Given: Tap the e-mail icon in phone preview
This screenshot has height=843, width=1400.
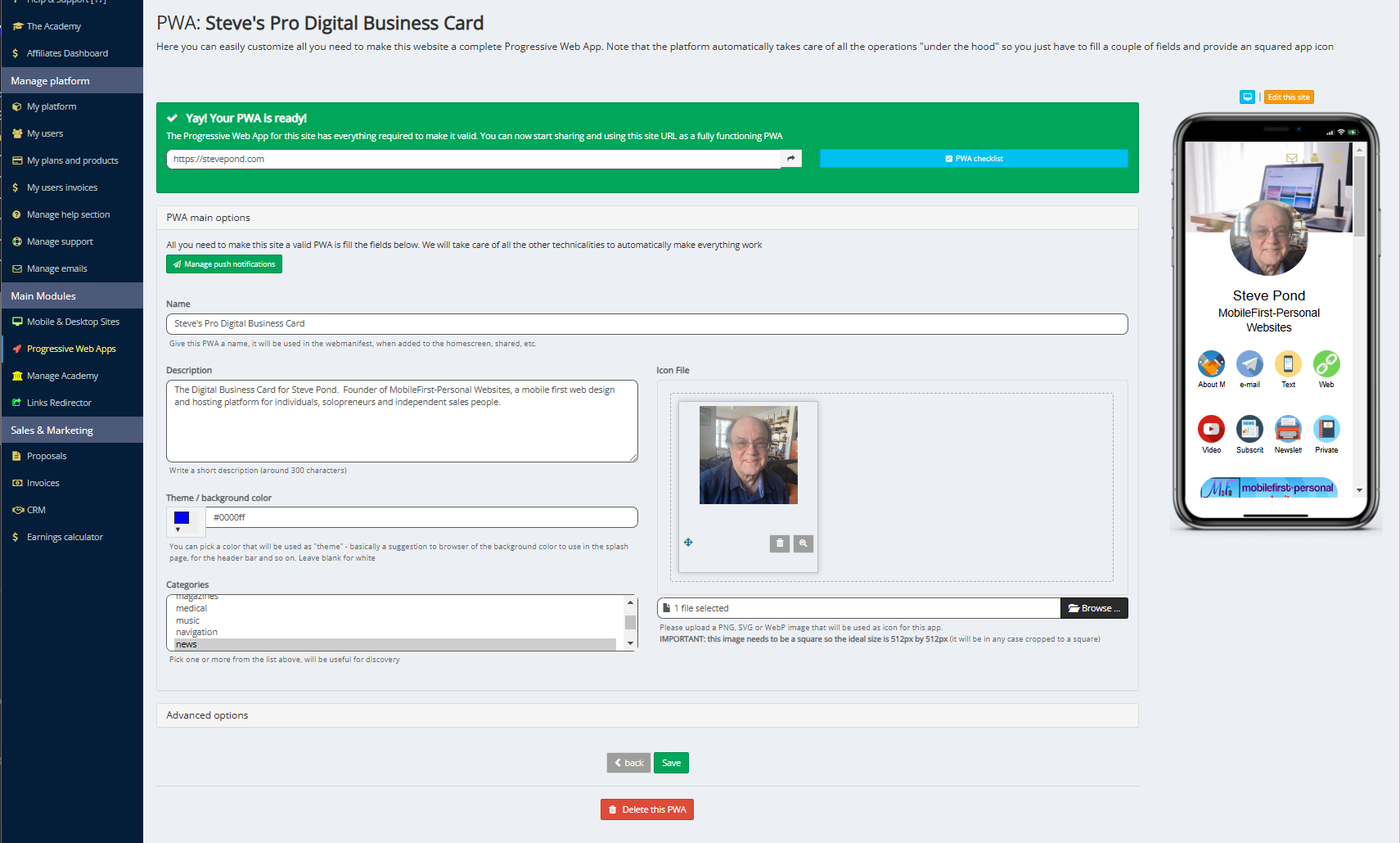Looking at the screenshot, I should (x=1249, y=363).
